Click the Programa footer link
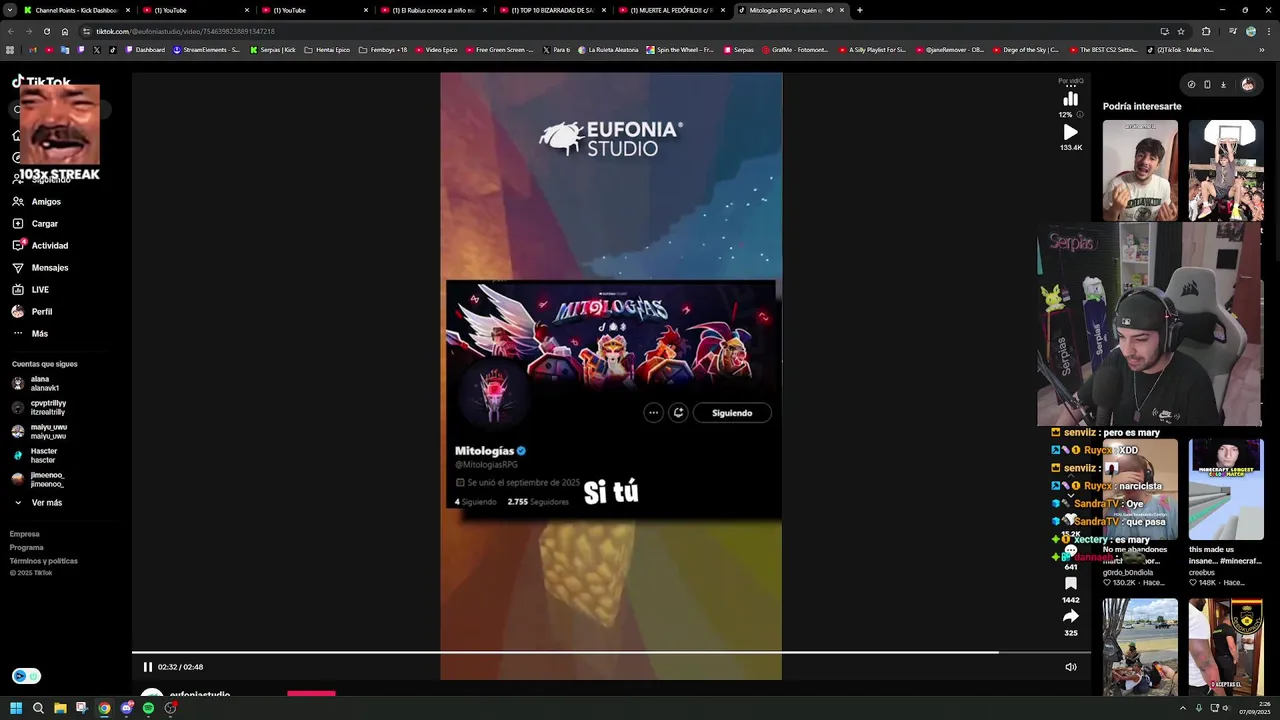The image size is (1280, 720). [27, 548]
